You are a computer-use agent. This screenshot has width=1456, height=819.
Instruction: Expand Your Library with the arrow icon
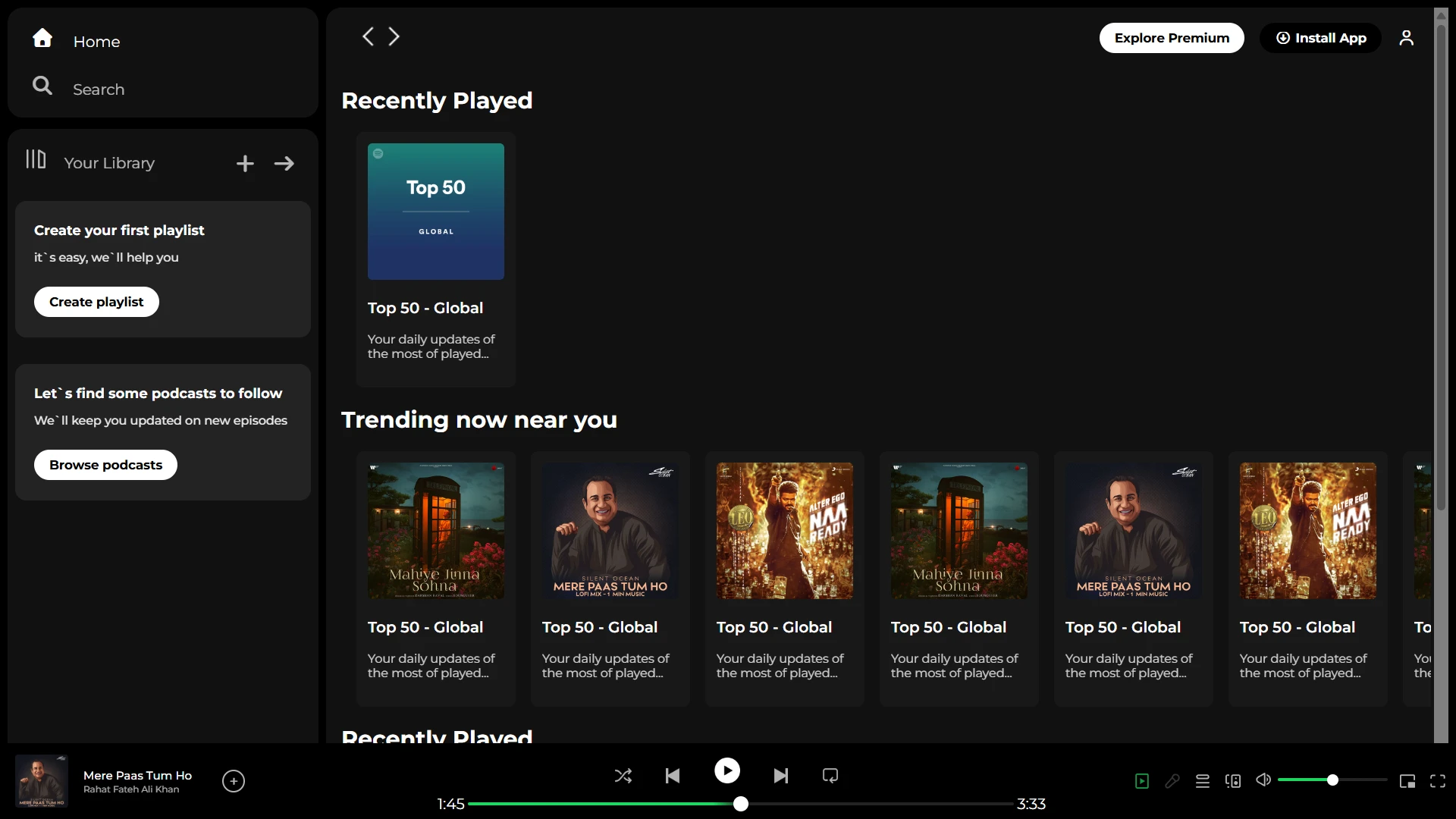click(284, 163)
